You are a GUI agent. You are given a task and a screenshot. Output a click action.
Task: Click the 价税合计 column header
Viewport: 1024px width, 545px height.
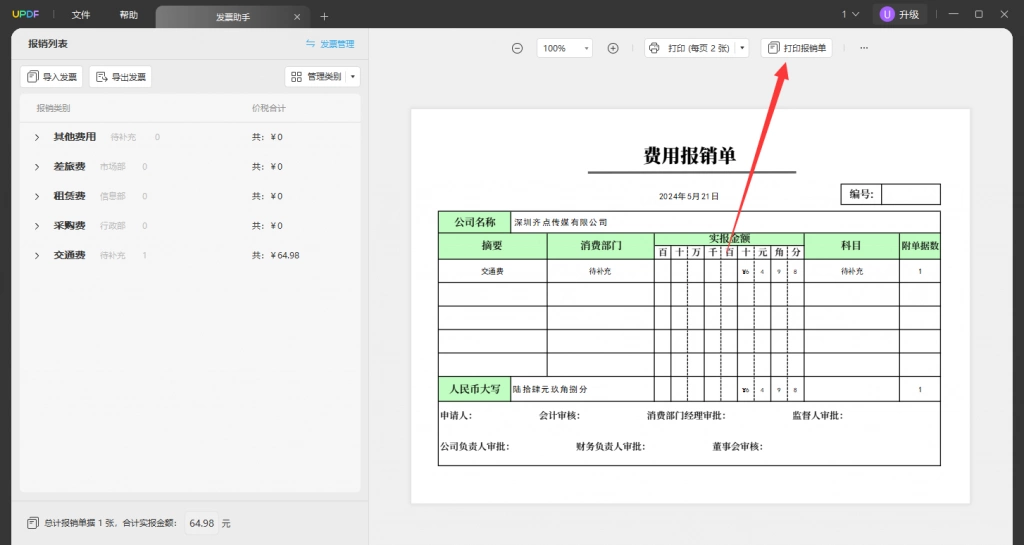coord(268,108)
